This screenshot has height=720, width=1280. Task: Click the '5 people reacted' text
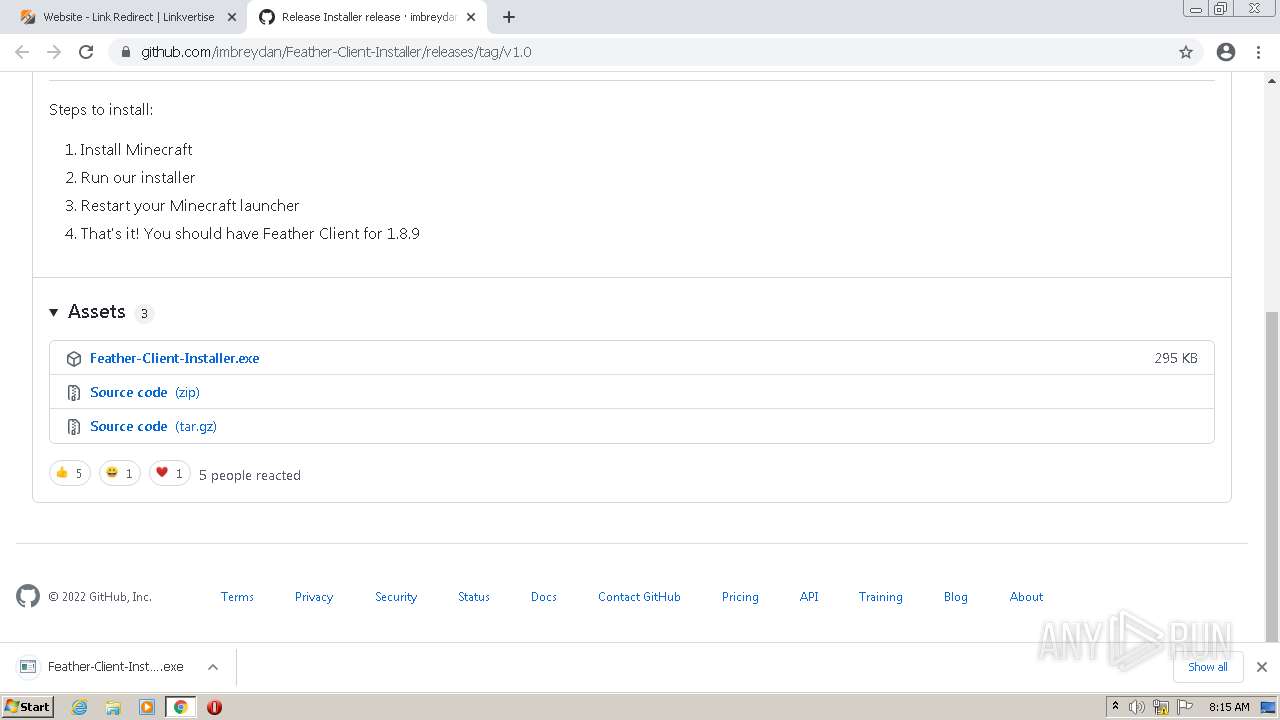(250, 475)
